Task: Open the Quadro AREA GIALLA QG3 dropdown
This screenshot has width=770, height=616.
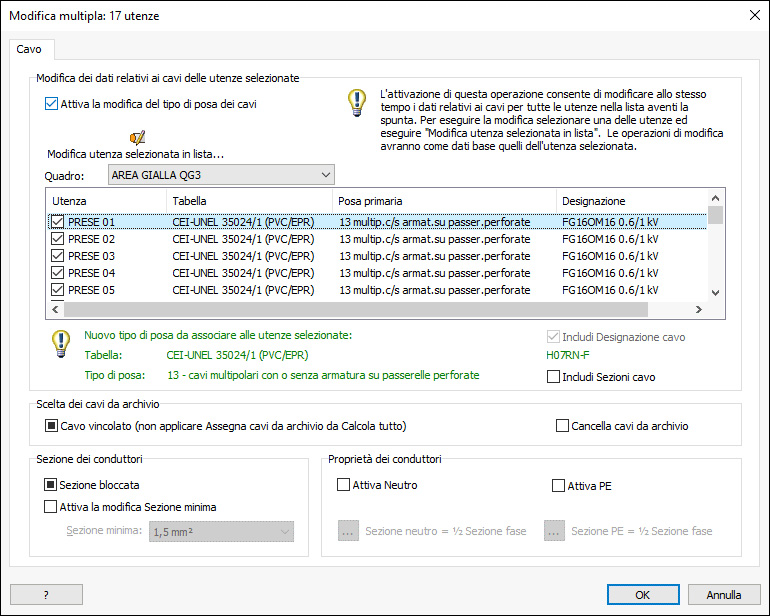Action: [x=221, y=175]
